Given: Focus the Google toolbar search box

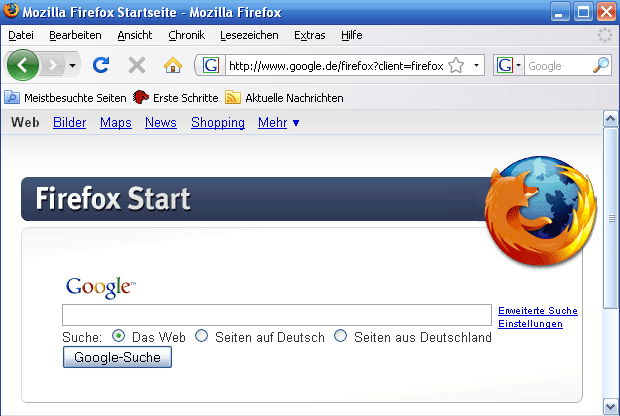Looking at the screenshot, I should pyautogui.click(x=558, y=66).
